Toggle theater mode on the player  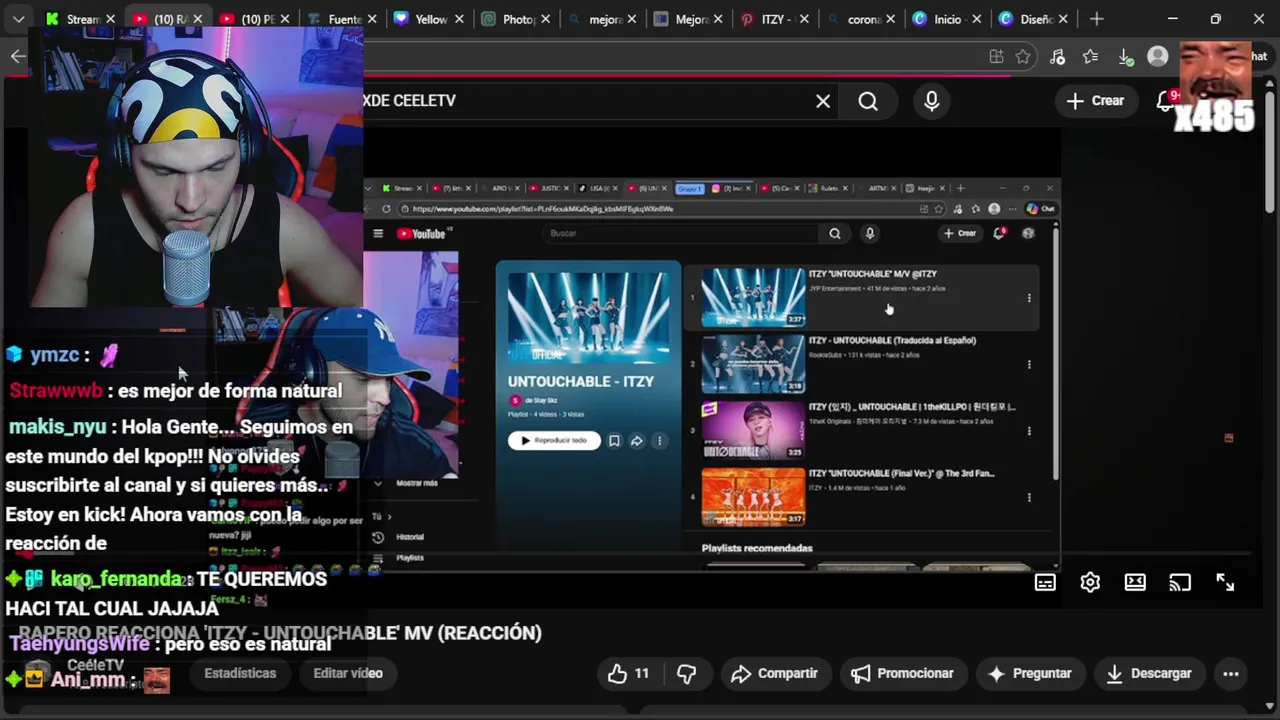(x=1135, y=583)
